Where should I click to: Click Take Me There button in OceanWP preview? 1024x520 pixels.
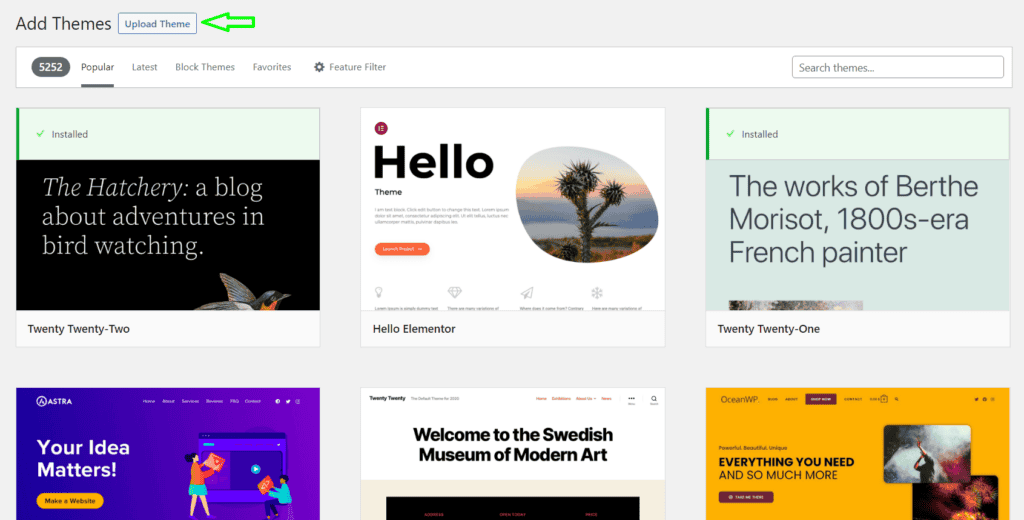click(746, 497)
